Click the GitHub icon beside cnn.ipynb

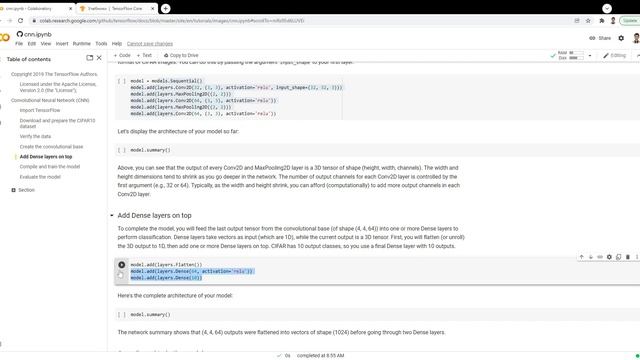pyautogui.click(x=20, y=34)
